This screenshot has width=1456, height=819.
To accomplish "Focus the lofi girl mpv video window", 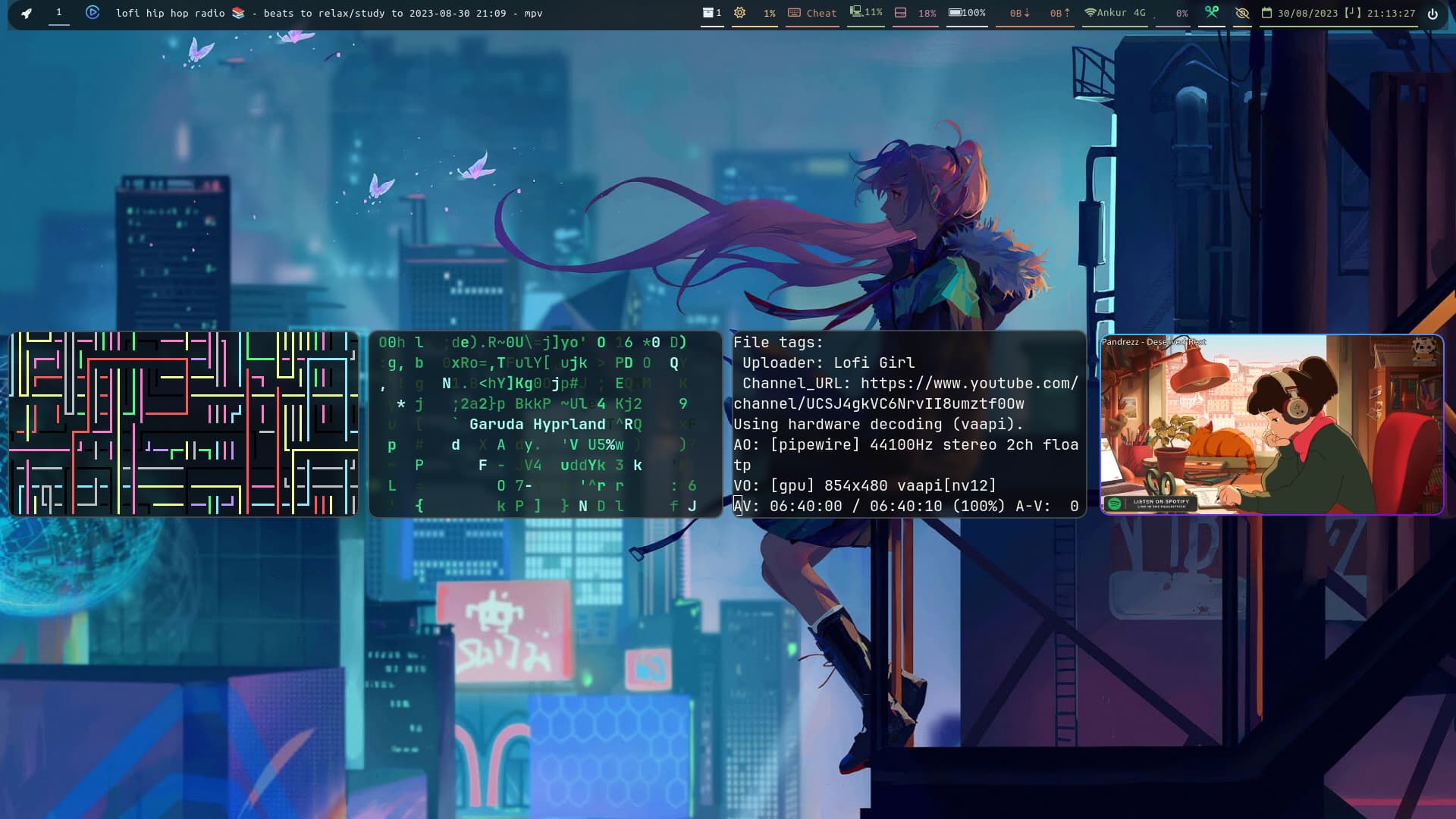I will click(1272, 425).
